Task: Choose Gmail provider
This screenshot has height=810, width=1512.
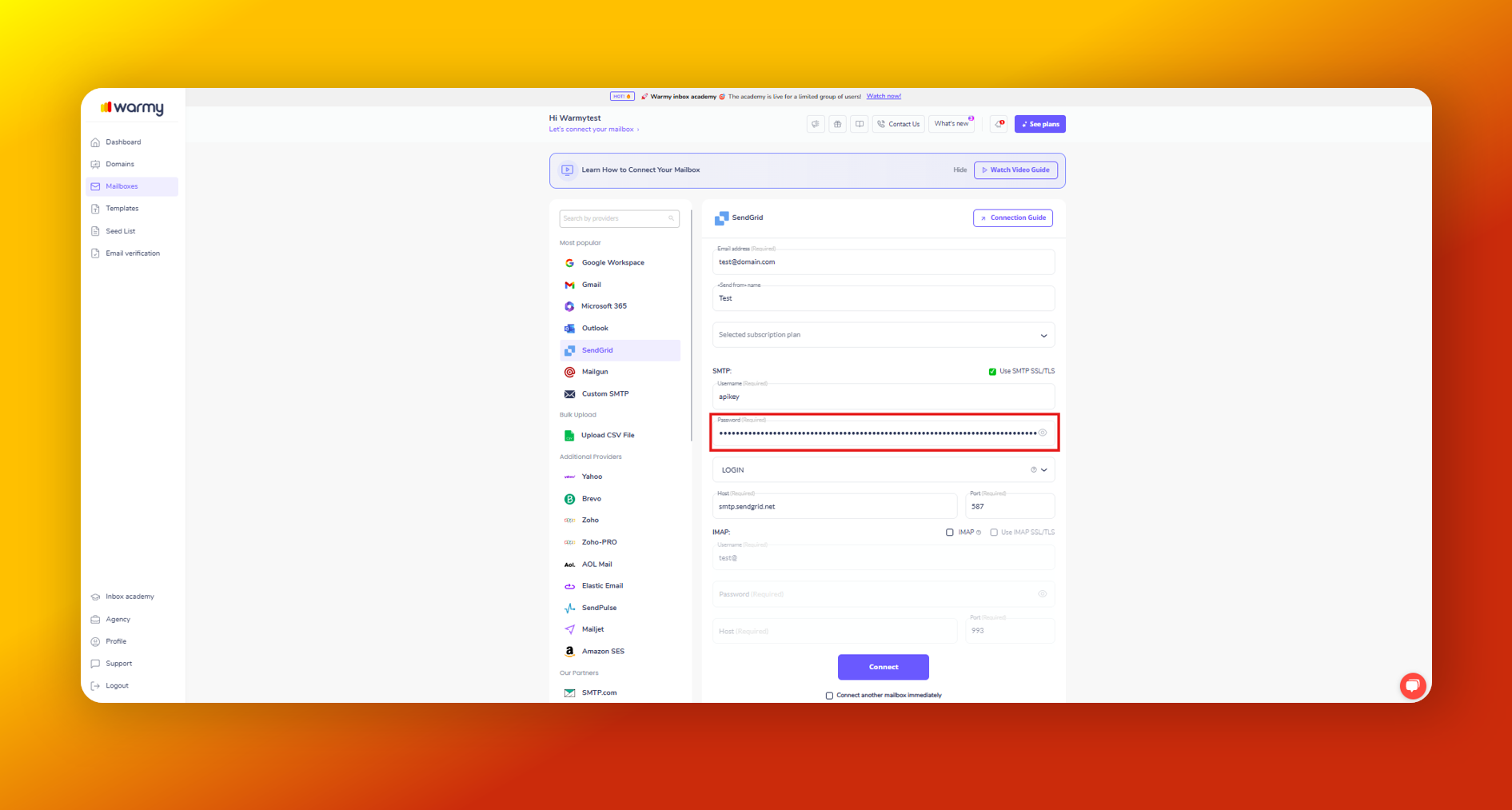Action: pos(620,285)
